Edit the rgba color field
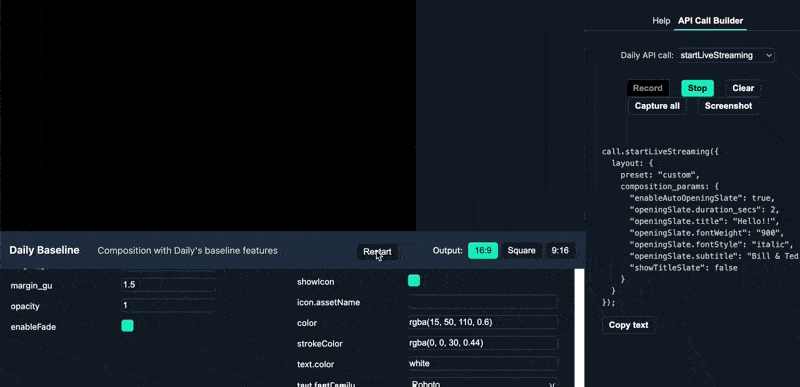 point(482,322)
